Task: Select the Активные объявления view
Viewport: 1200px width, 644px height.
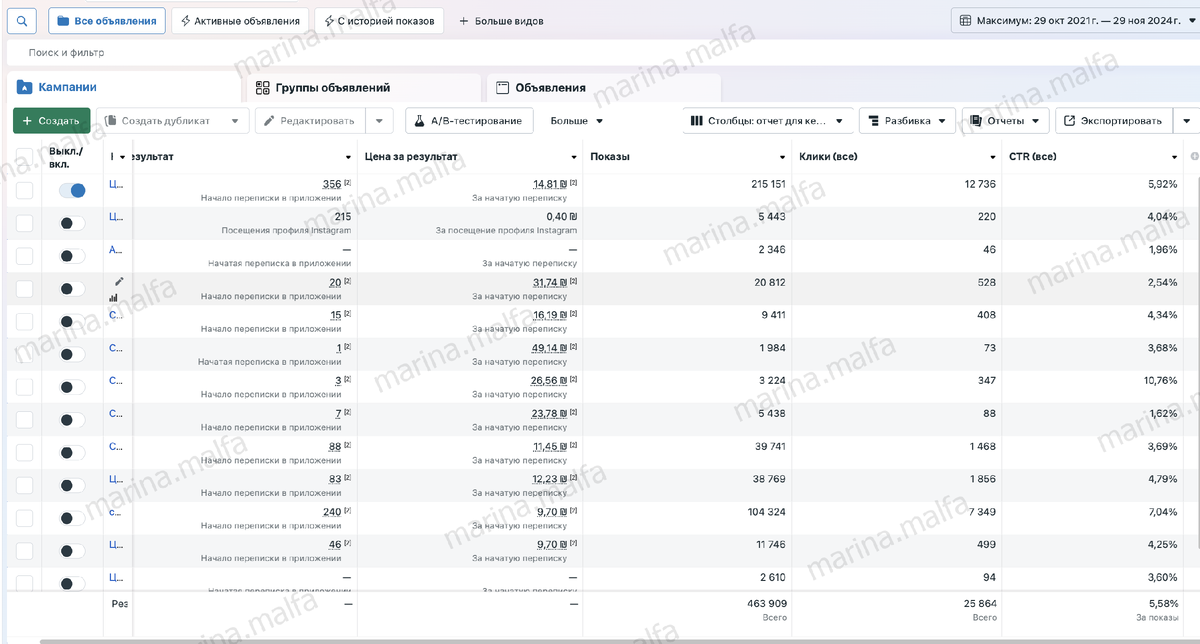Action: tap(239, 20)
